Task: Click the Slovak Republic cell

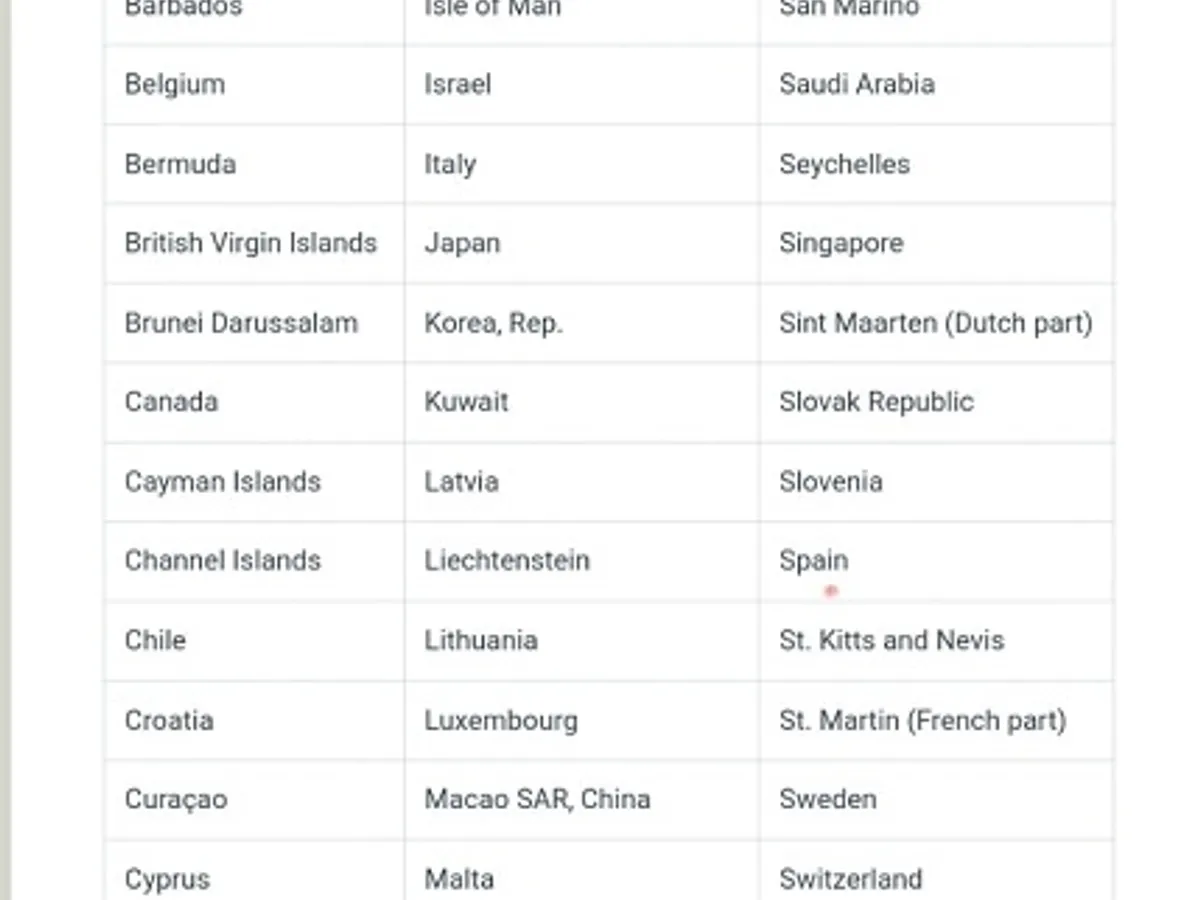Action: tap(876, 402)
